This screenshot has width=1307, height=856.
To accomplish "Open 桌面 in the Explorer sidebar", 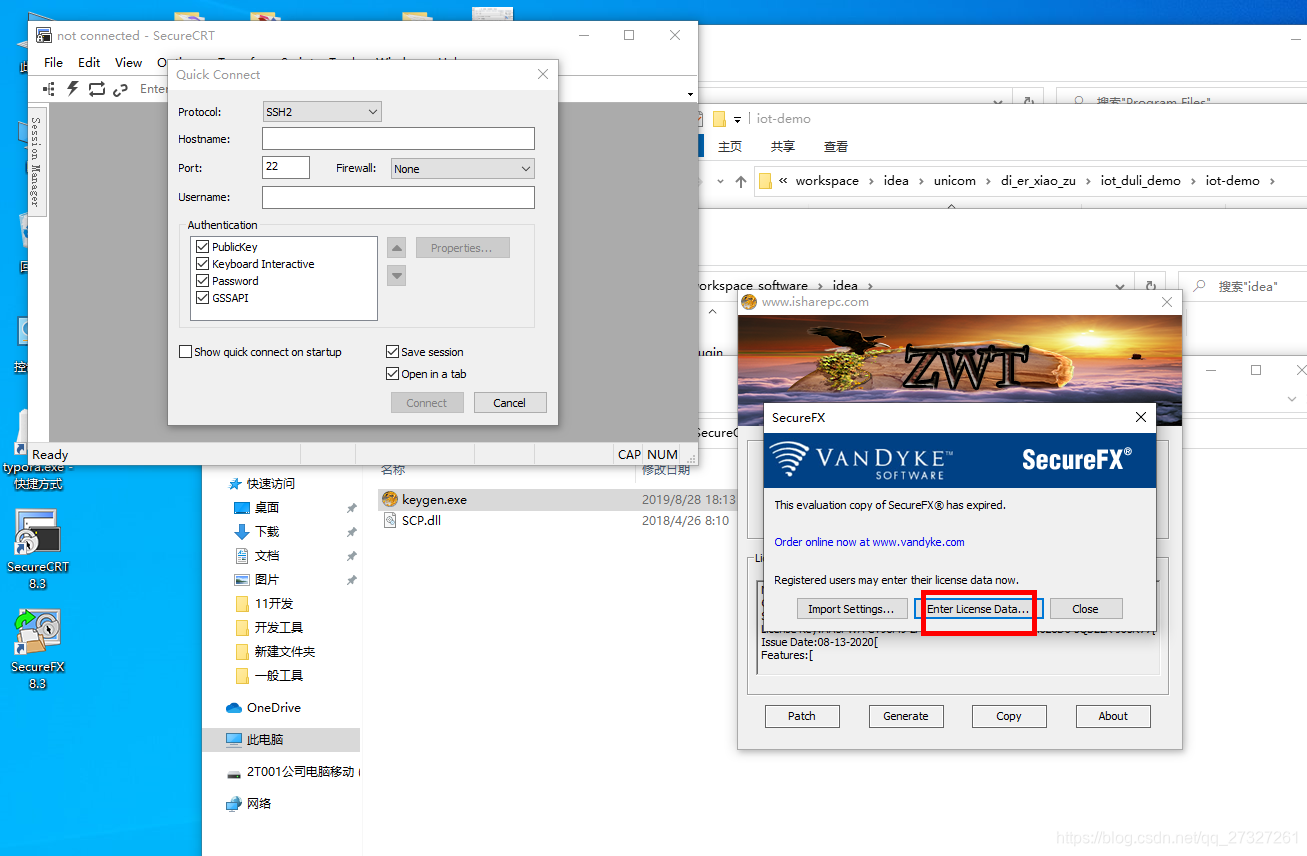I will (x=257, y=507).
